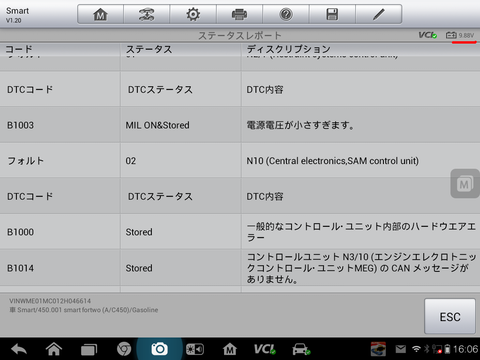Open the floating M shortcut button
The height and width of the screenshot is (360, 480).
tap(465, 184)
